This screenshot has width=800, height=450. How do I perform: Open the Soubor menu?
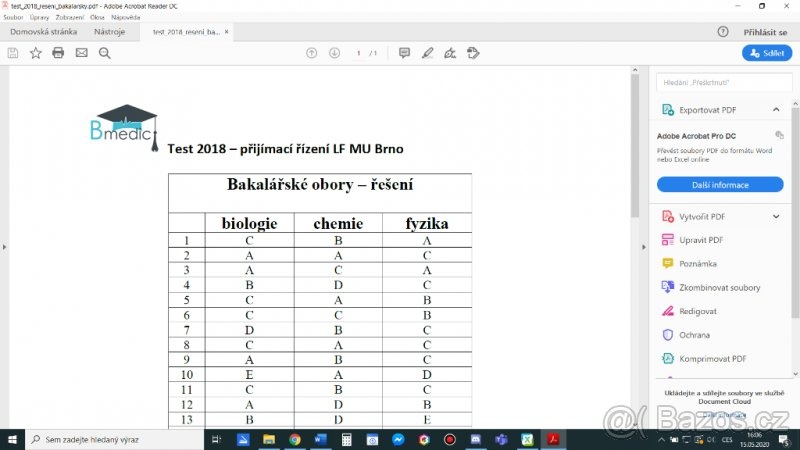13,17
